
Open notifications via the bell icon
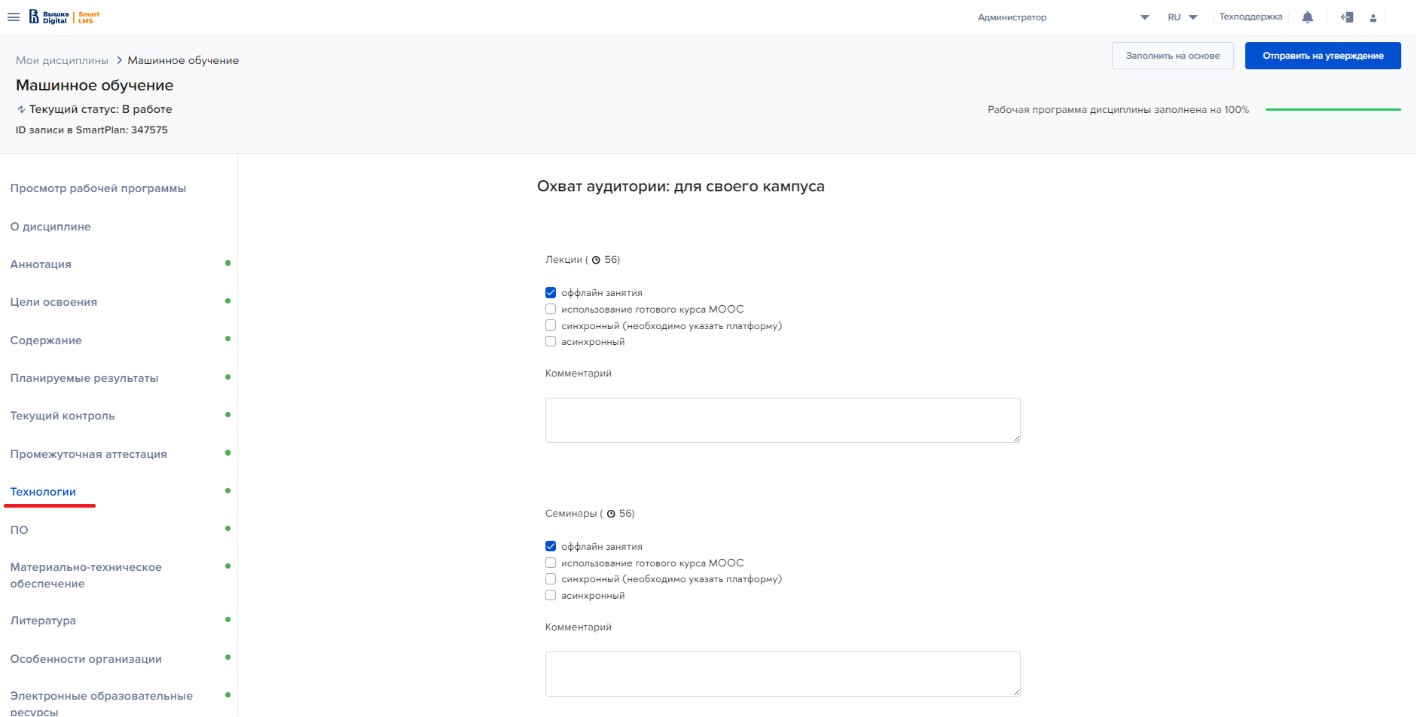point(1307,17)
